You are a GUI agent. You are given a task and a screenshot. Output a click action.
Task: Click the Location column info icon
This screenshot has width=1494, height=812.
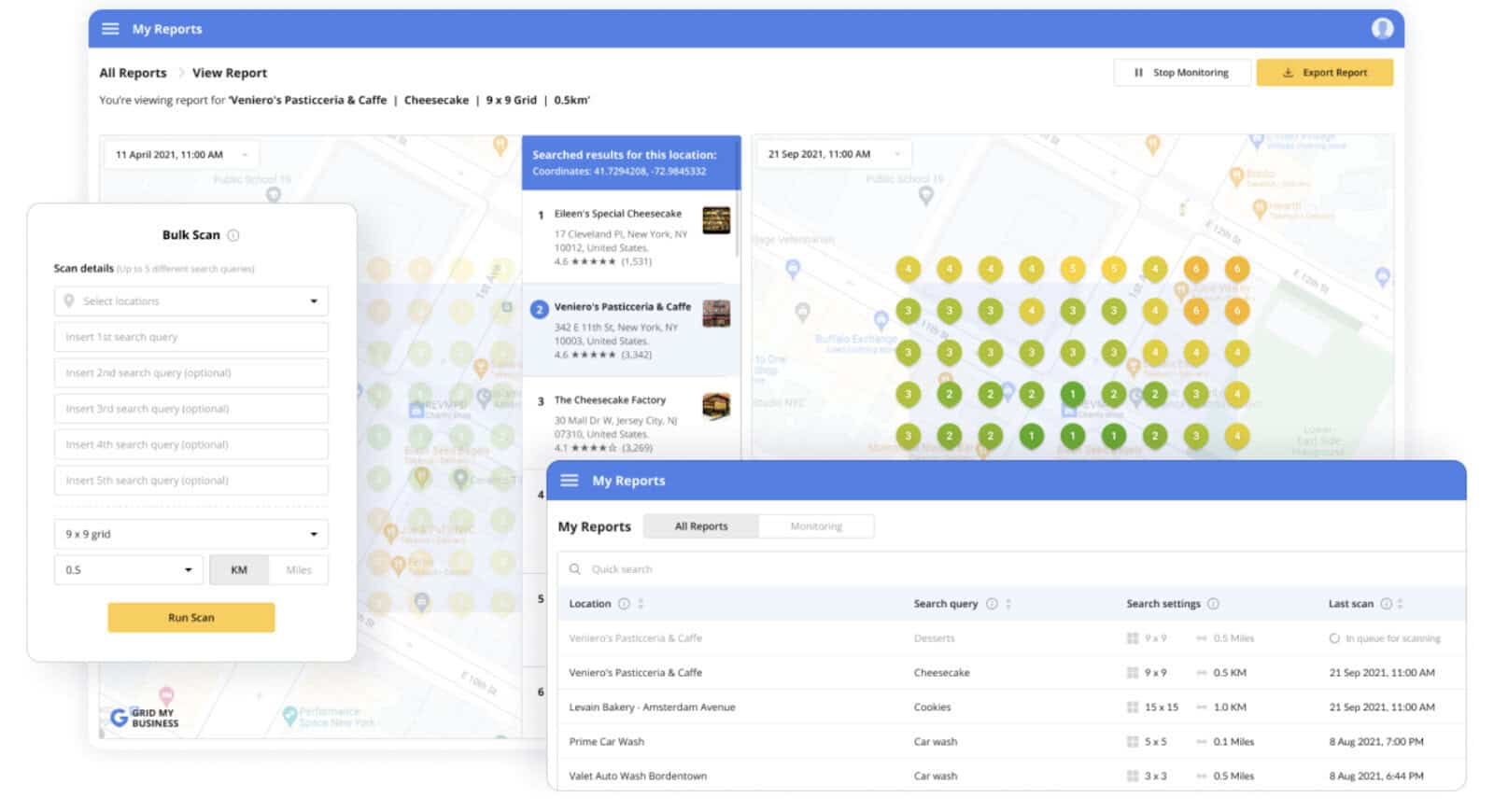click(624, 604)
